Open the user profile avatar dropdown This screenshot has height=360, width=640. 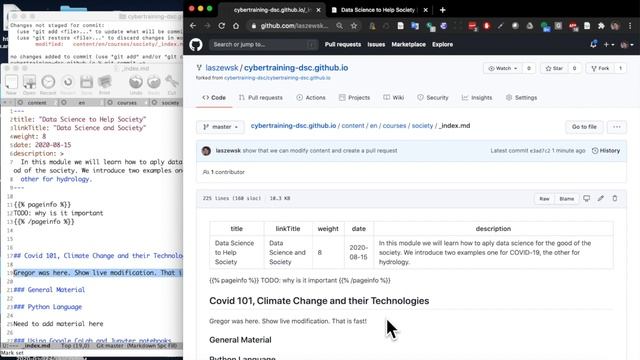(627, 44)
